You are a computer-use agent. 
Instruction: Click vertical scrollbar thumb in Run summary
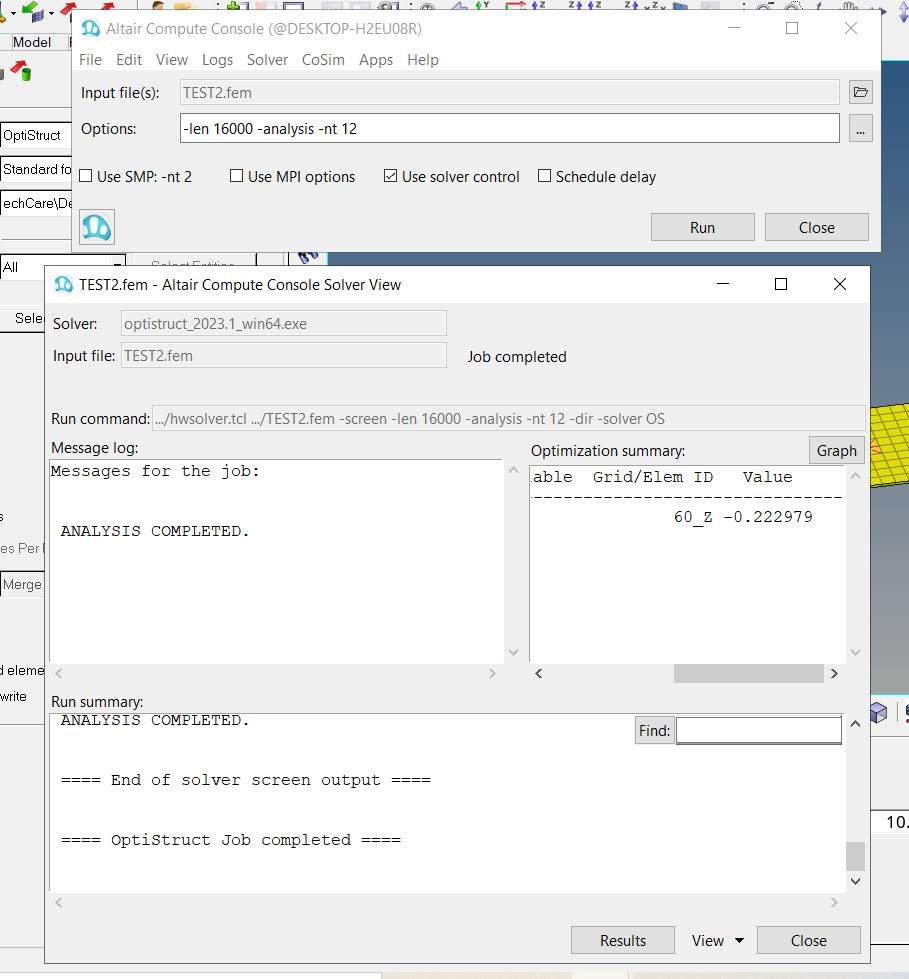point(855,856)
